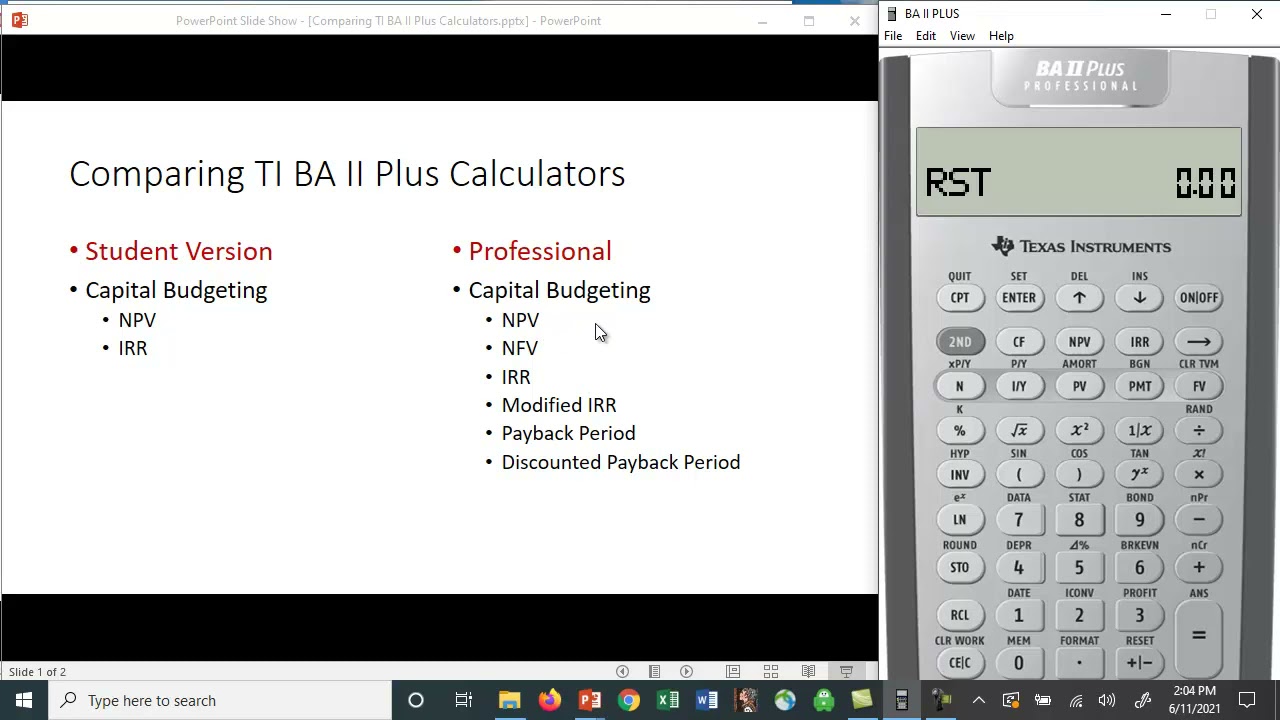Click the number 3 key

(1139, 615)
